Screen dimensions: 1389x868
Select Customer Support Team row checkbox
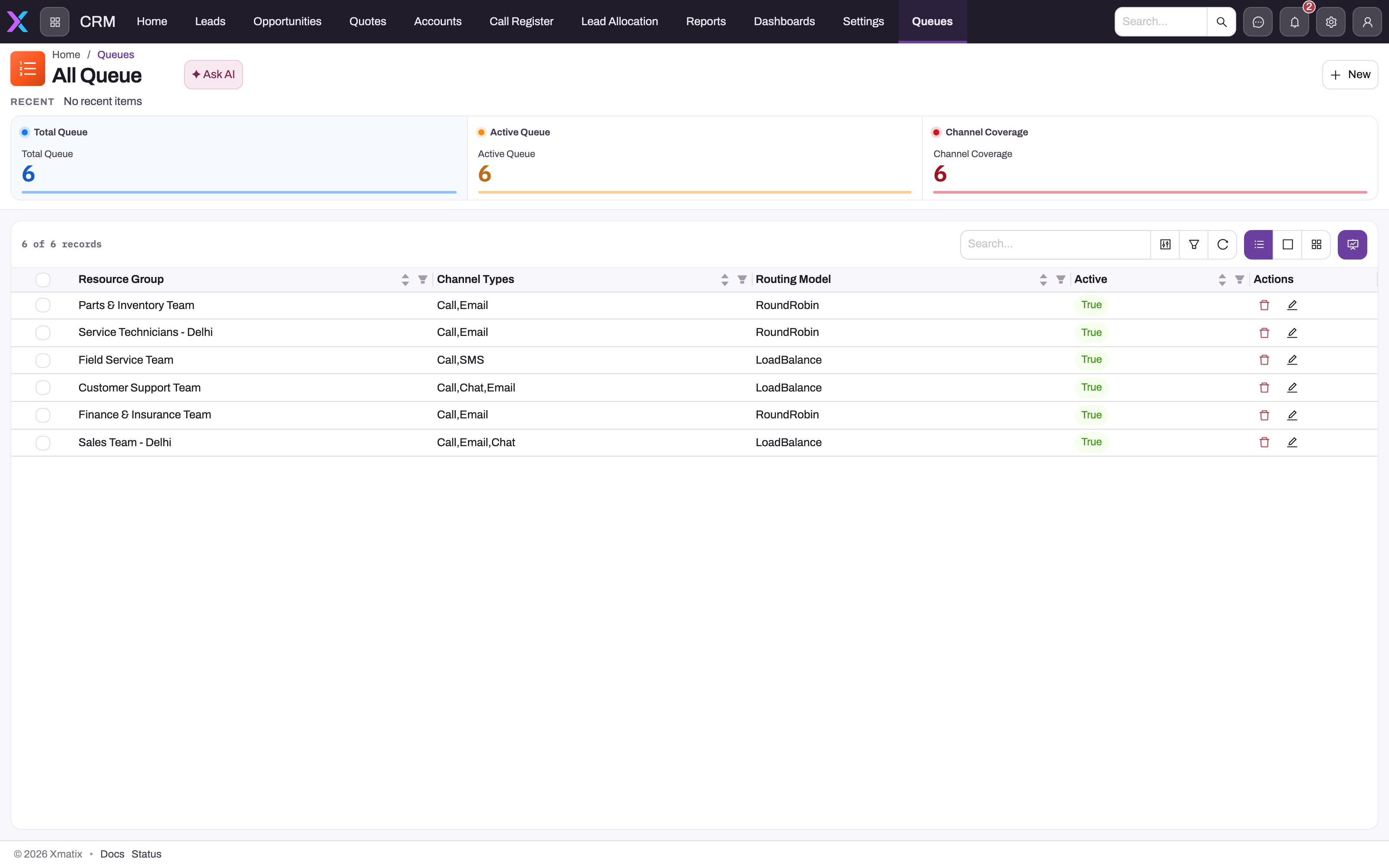click(43, 388)
